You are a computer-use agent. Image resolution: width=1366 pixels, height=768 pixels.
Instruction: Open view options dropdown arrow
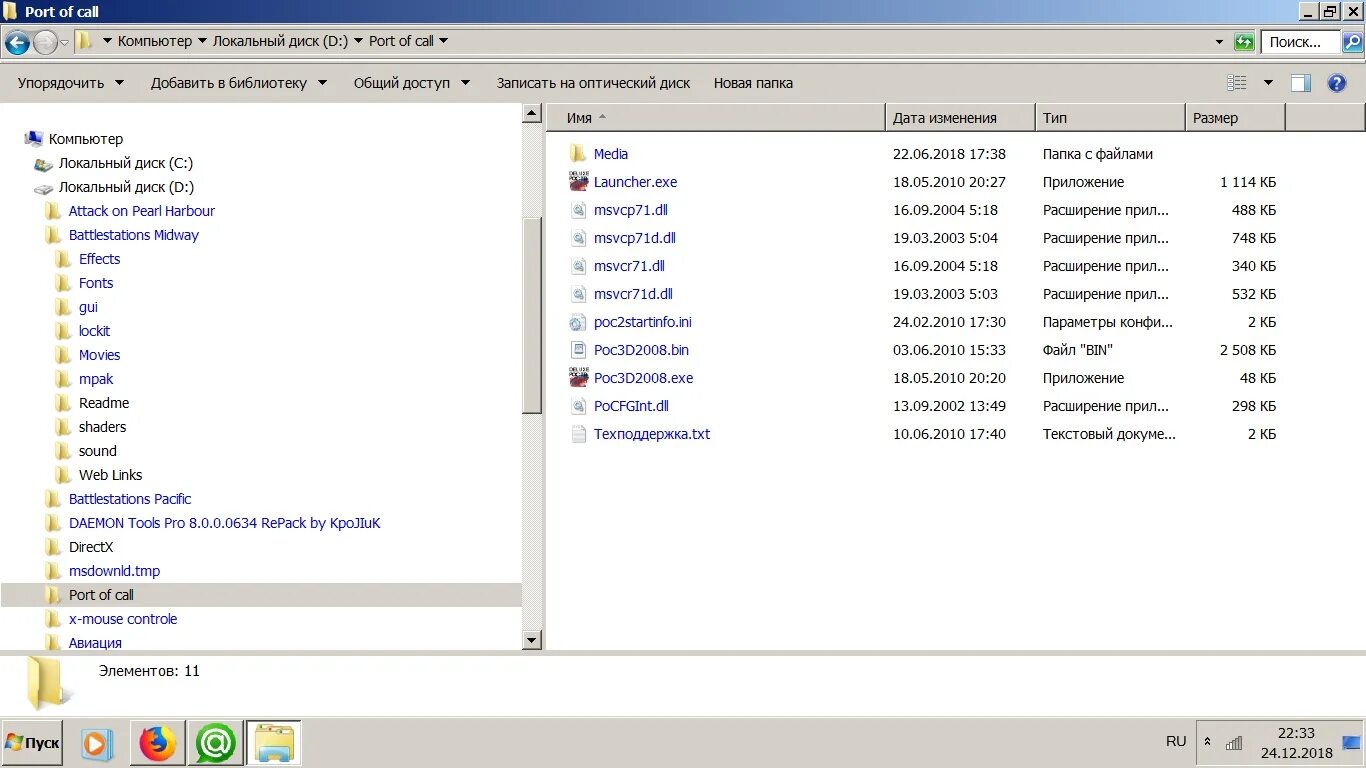pos(1268,83)
